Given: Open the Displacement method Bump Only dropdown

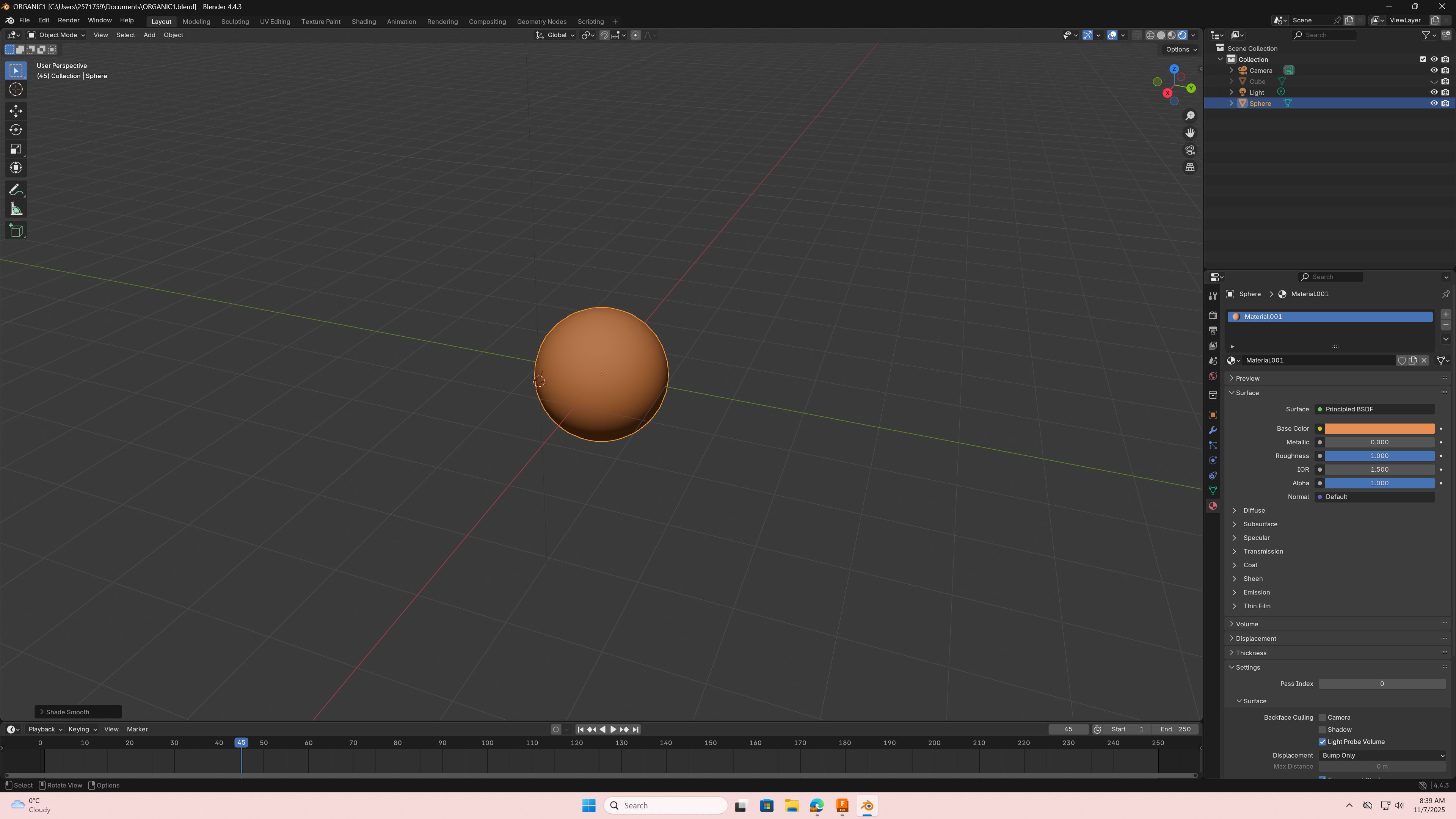Looking at the screenshot, I should point(1382,755).
